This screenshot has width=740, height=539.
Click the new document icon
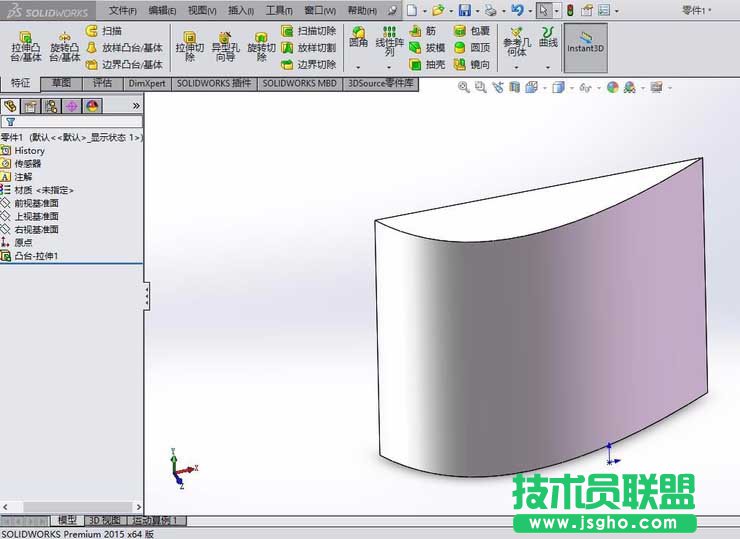[412, 10]
